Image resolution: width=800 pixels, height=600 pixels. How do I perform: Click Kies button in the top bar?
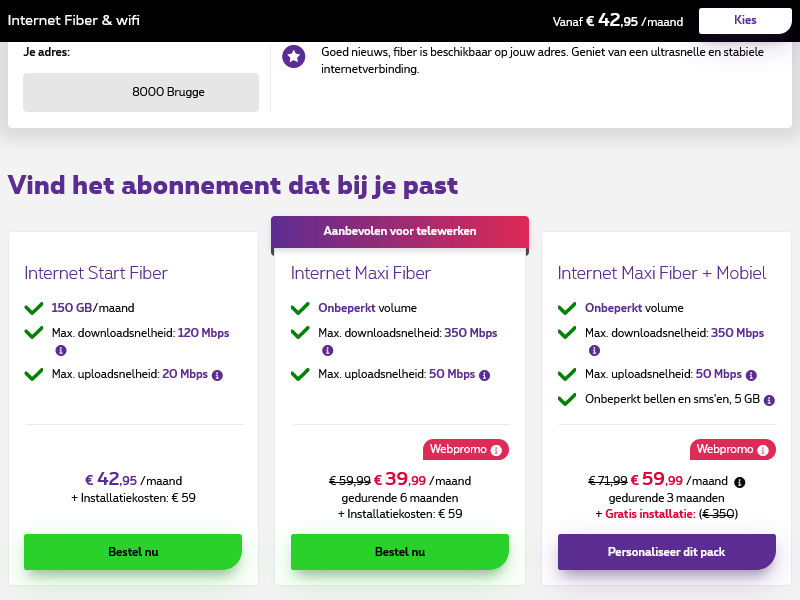tap(745, 20)
